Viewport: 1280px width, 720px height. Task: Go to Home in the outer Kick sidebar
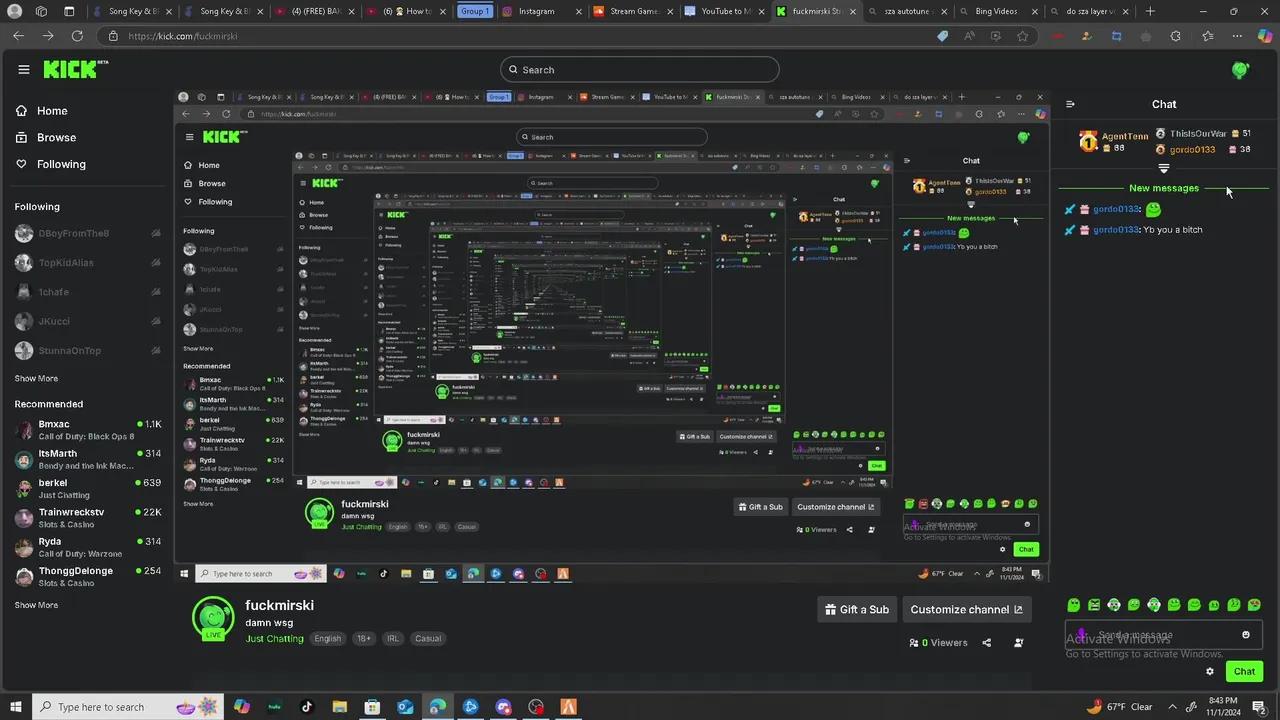pos(42,111)
